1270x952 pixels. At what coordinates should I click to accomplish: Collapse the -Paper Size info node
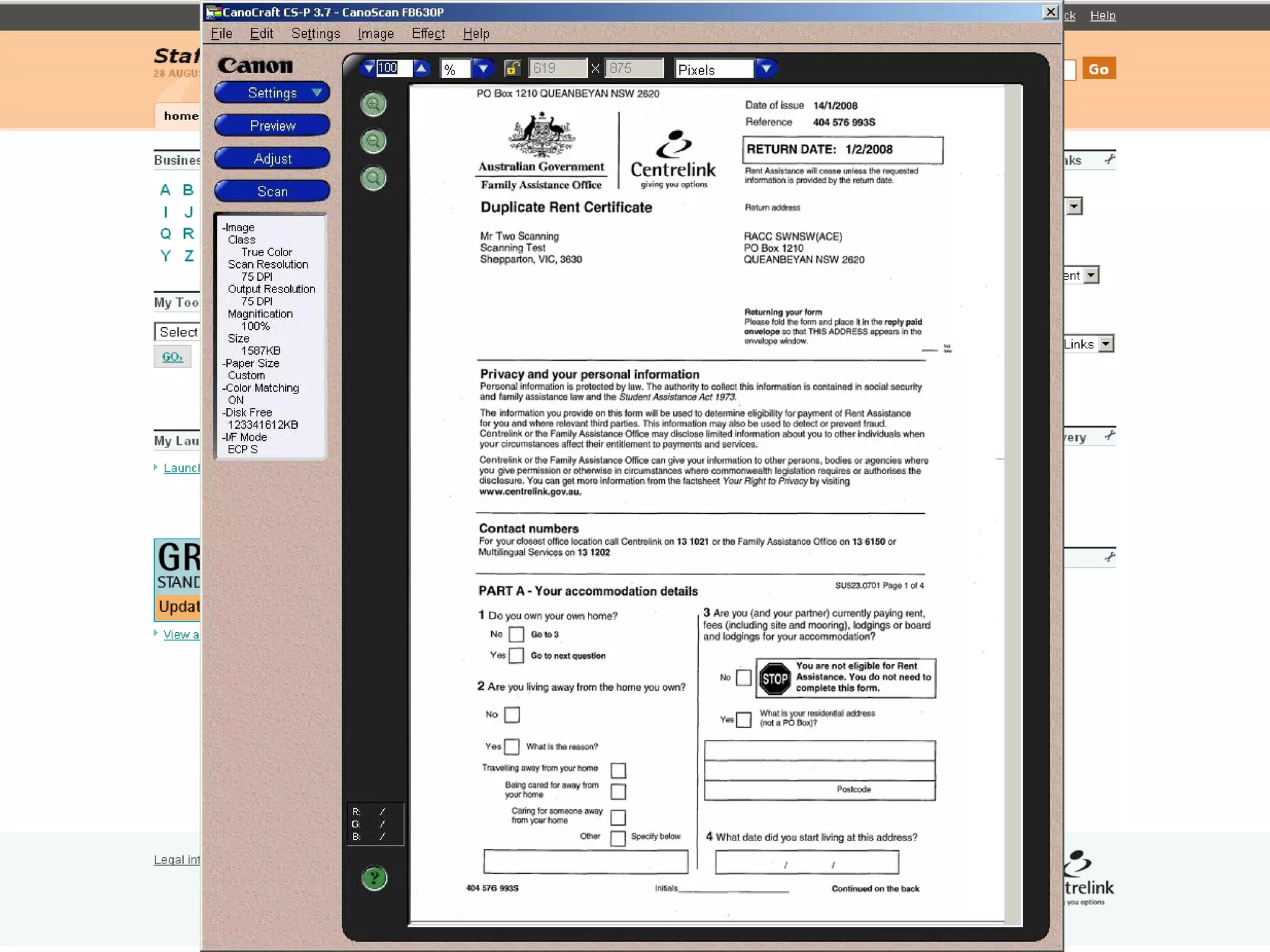pyautogui.click(x=251, y=363)
